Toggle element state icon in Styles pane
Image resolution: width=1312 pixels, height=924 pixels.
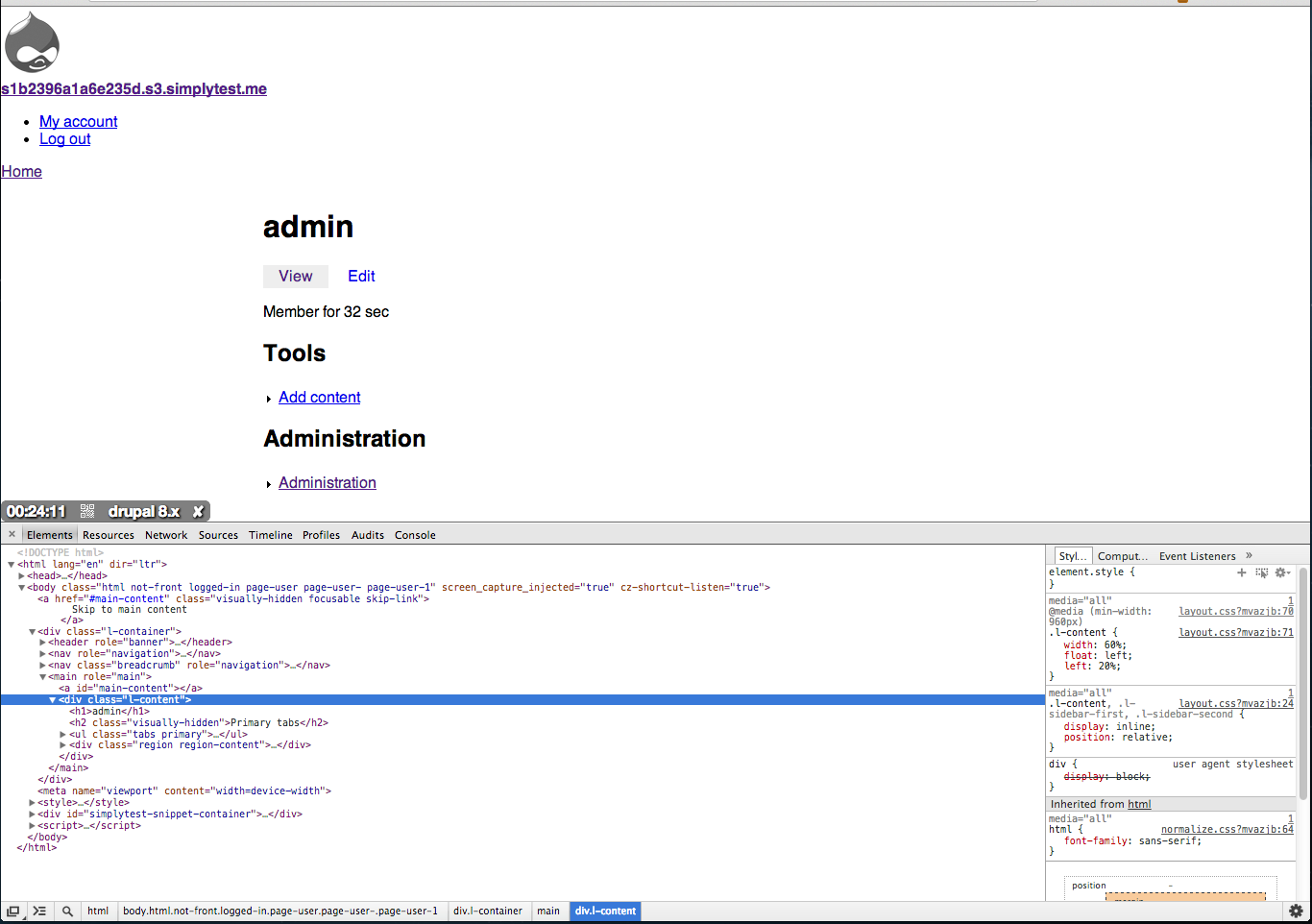coord(1262,572)
